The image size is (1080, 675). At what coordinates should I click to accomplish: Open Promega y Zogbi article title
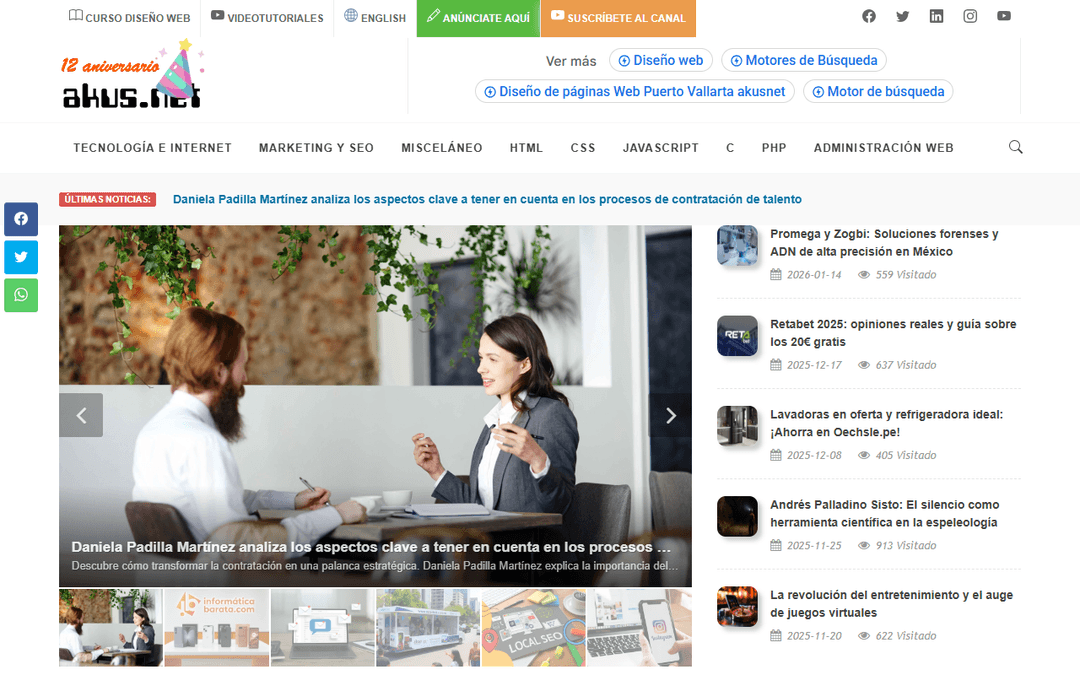[x=884, y=242]
